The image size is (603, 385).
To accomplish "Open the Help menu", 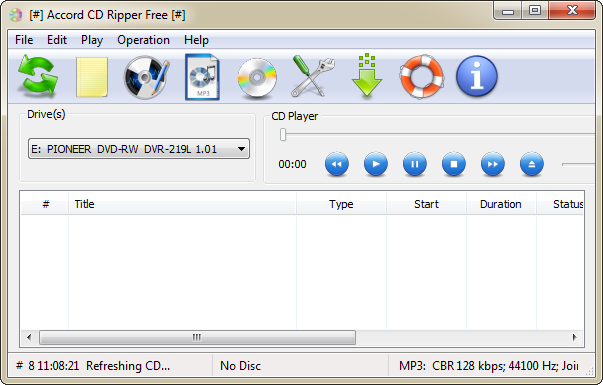I will click(196, 40).
